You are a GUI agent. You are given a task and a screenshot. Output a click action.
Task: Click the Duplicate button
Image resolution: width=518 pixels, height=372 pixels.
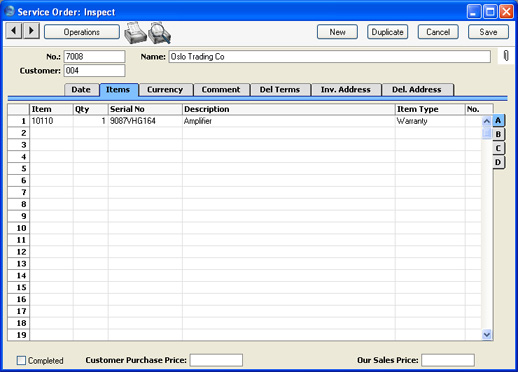point(387,32)
